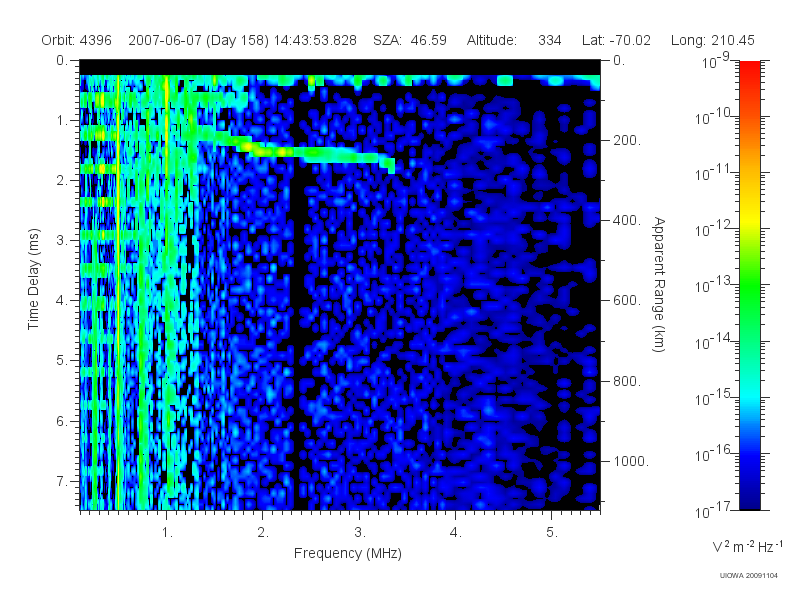This screenshot has width=800, height=600.
Task: Click the 'Long: 210.45' text
Action: pyautogui.click(x=712, y=40)
